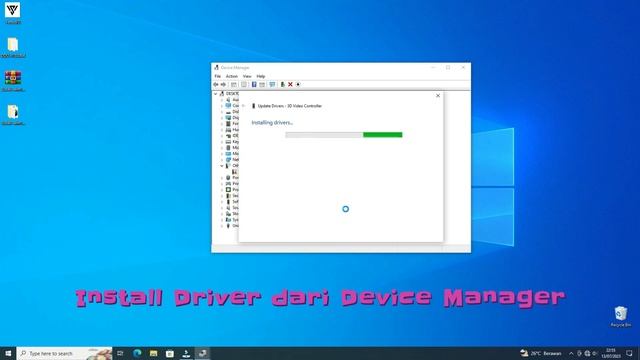The height and width of the screenshot is (360, 640).
Task: Click the network icon in system tray
Action: 587,353
